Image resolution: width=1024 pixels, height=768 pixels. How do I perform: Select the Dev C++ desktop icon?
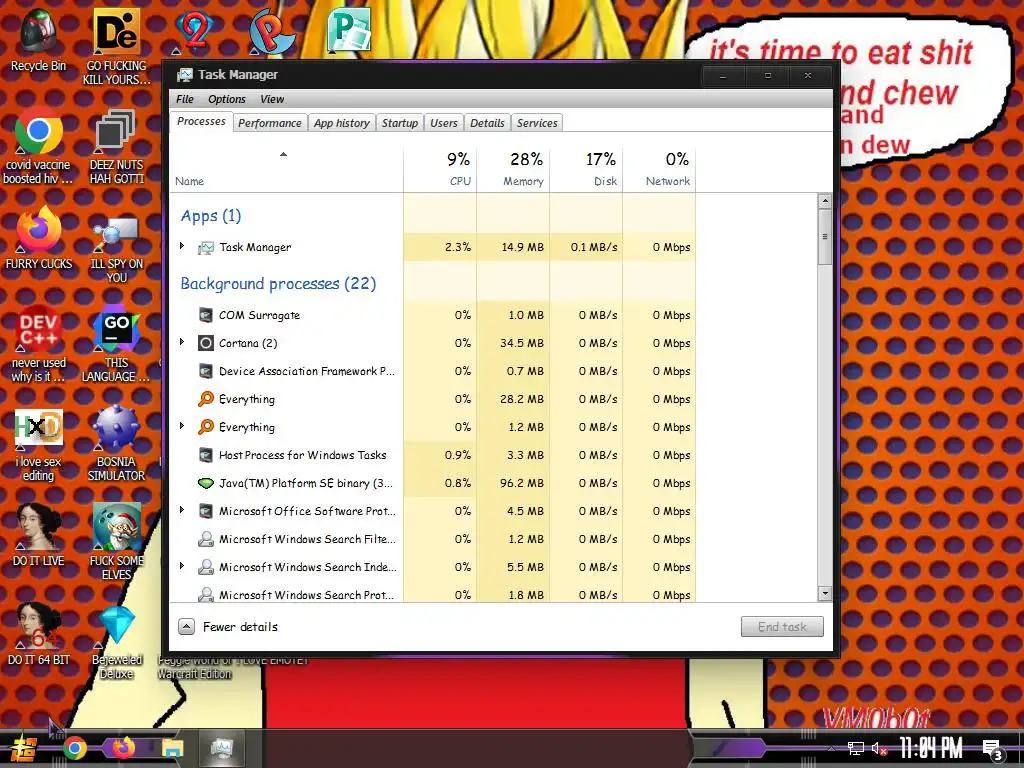point(39,343)
